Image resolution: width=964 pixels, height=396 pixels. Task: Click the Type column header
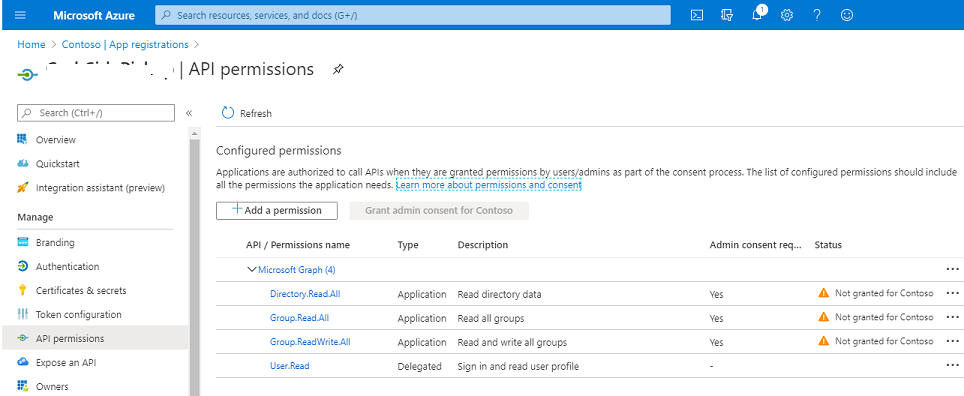[408, 245]
